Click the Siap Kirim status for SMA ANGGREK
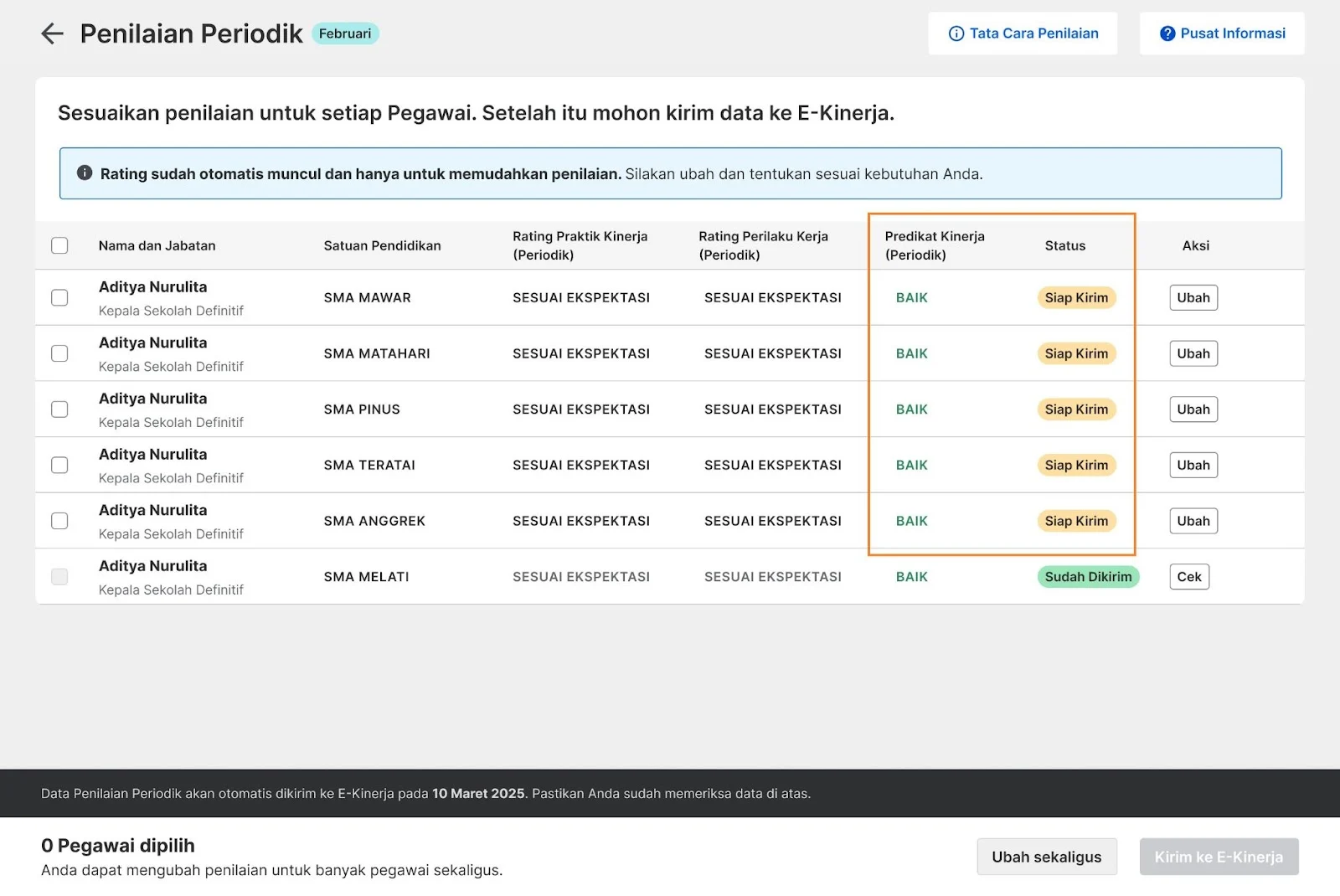 click(x=1076, y=521)
